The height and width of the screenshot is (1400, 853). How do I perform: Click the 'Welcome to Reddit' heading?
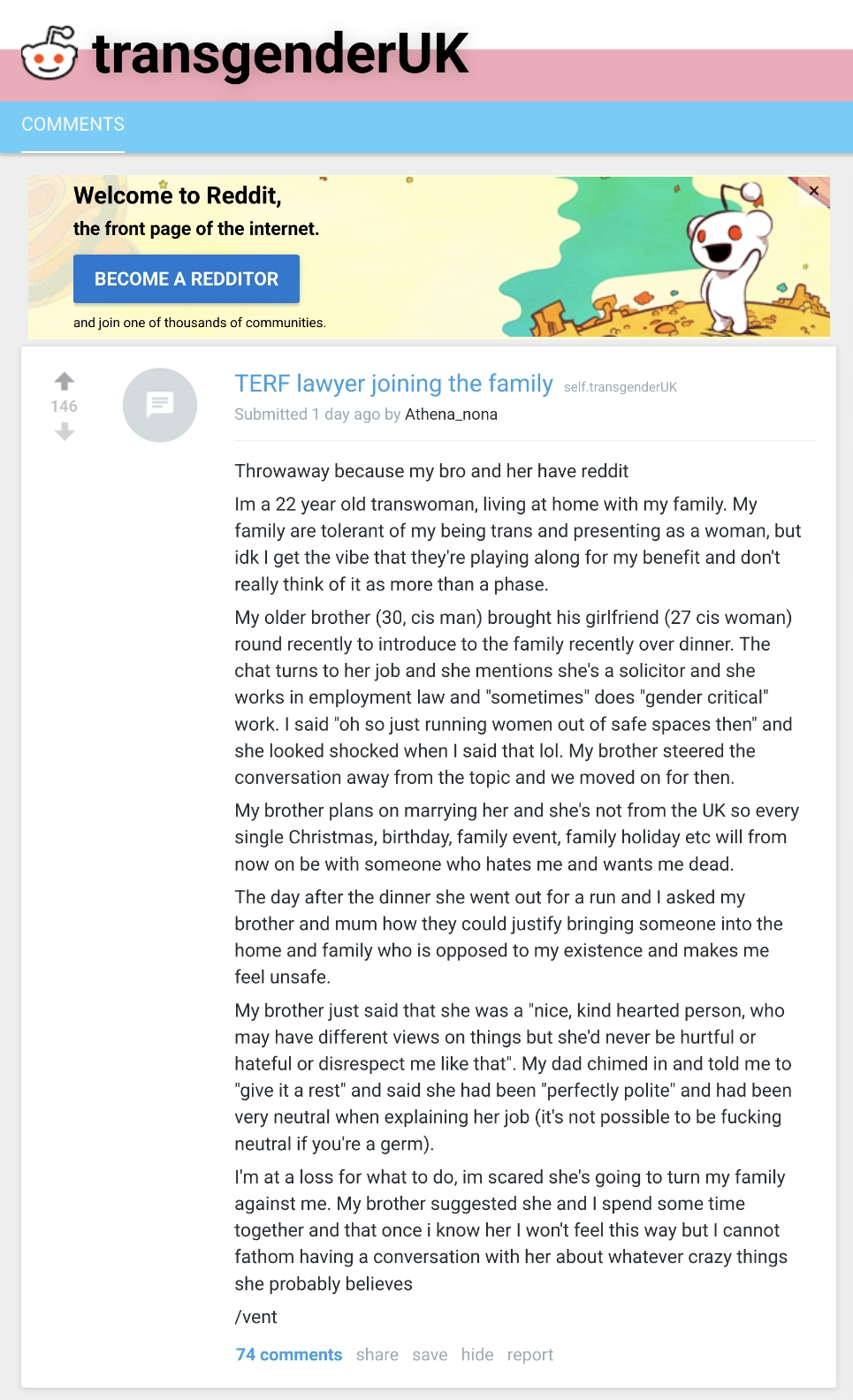pos(178,195)
